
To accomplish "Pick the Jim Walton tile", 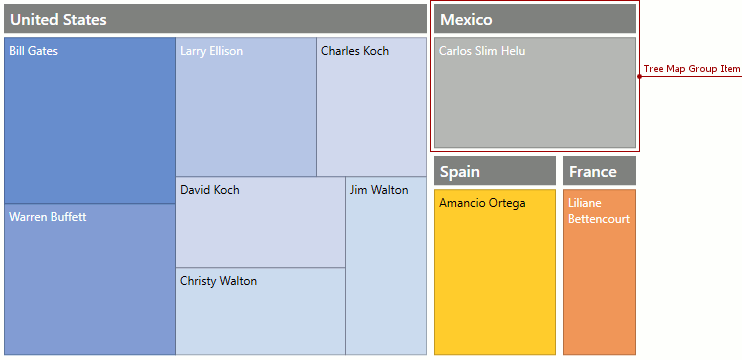I will coord(386,265).
